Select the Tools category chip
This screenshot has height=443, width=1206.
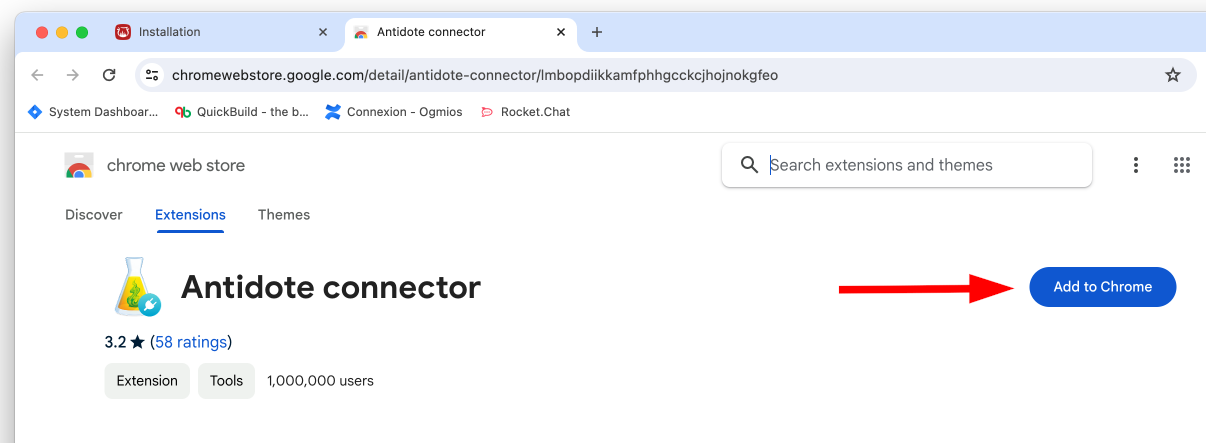point(226,381)
